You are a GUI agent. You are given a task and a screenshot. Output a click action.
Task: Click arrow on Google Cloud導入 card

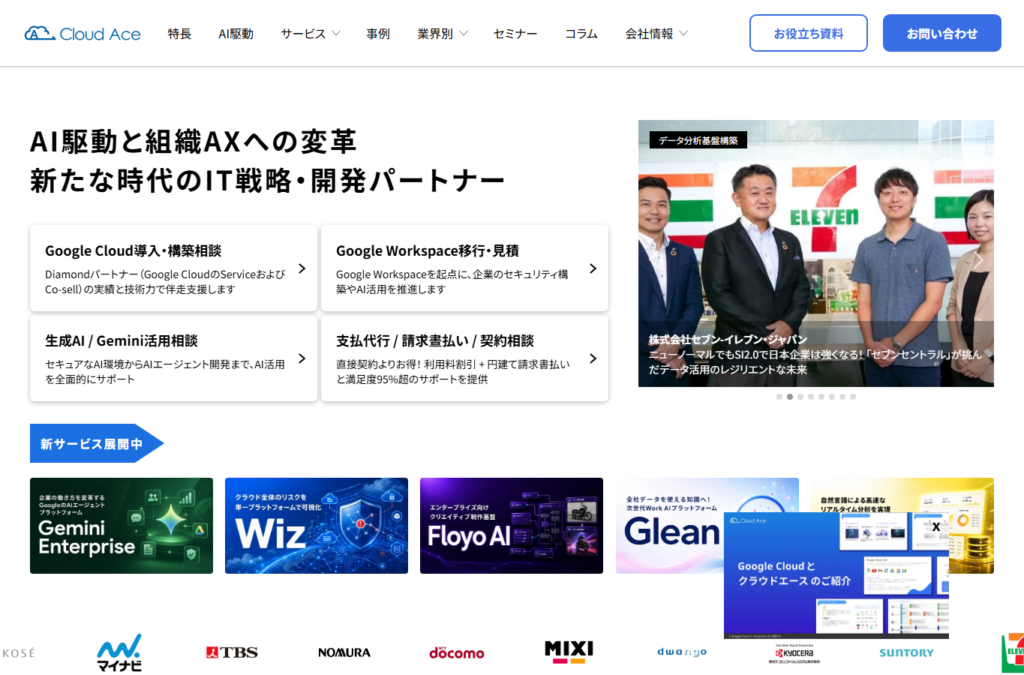302,268
